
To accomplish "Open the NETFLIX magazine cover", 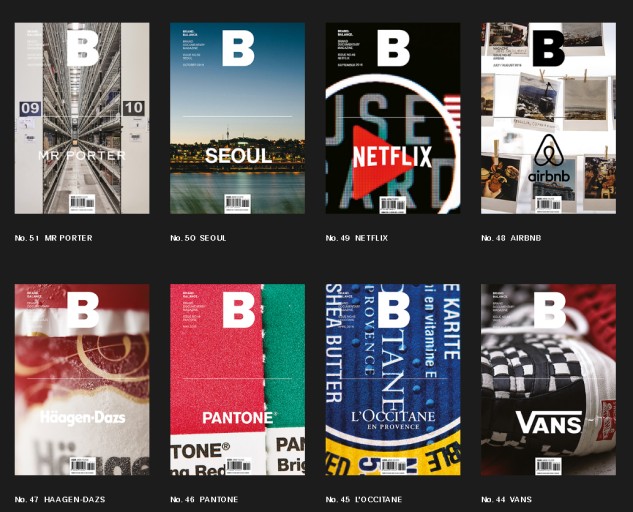I will (393, 118).
